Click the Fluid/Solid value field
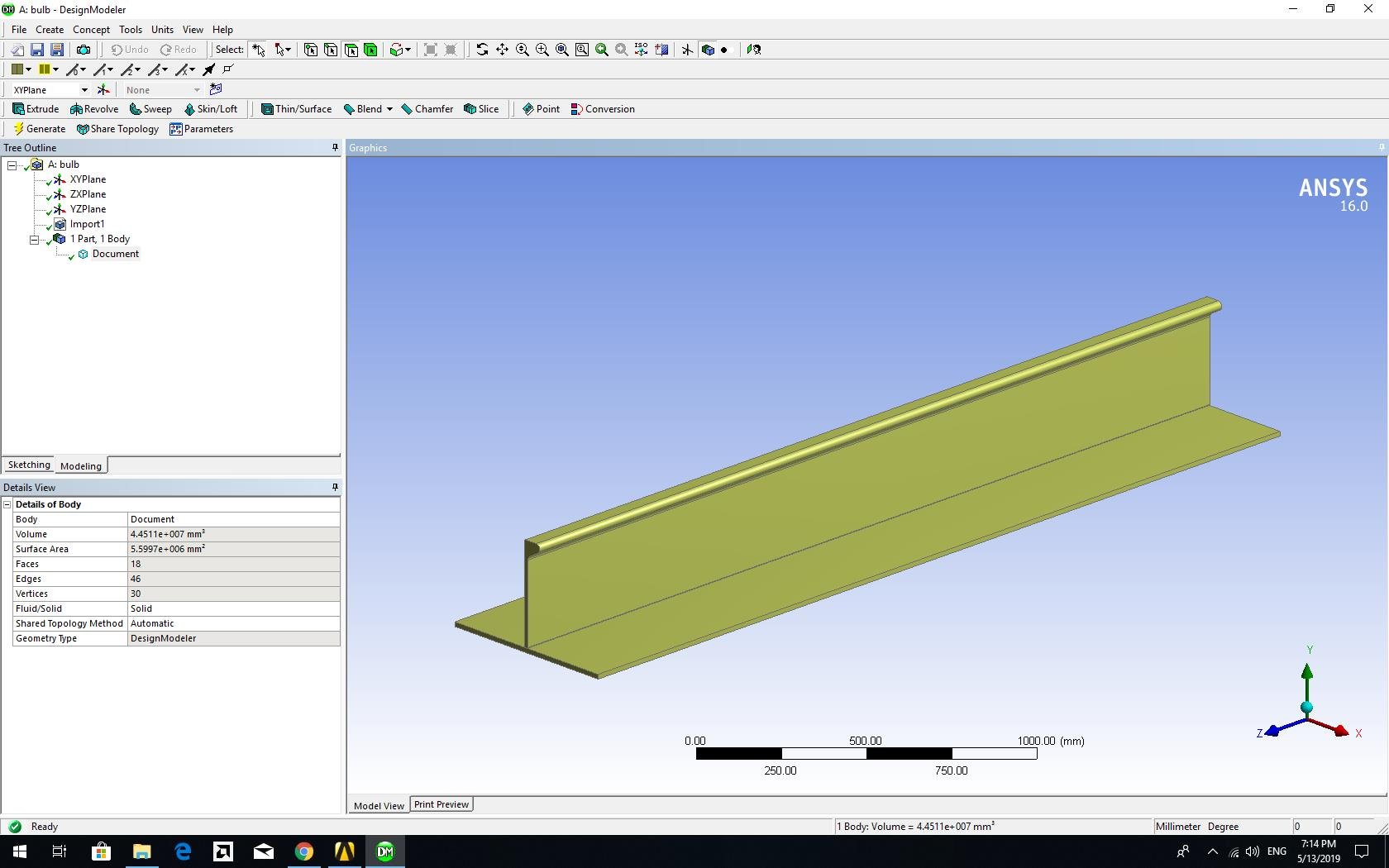Image resolution: width=1389 pixels, height=868 pixels. [x=234, y=608]
